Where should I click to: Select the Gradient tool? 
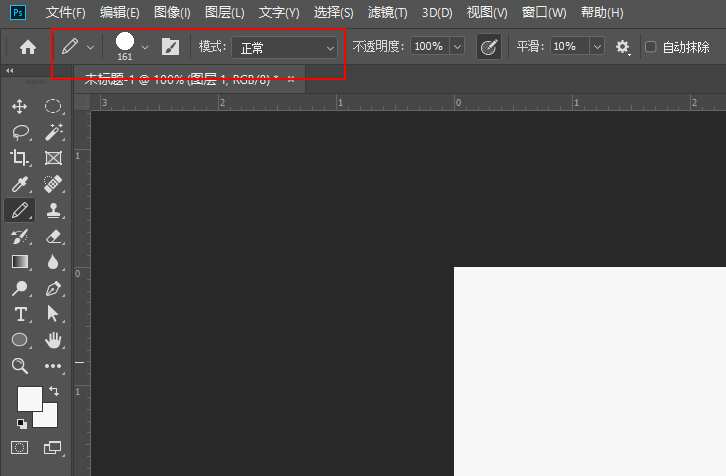point(19,262)
